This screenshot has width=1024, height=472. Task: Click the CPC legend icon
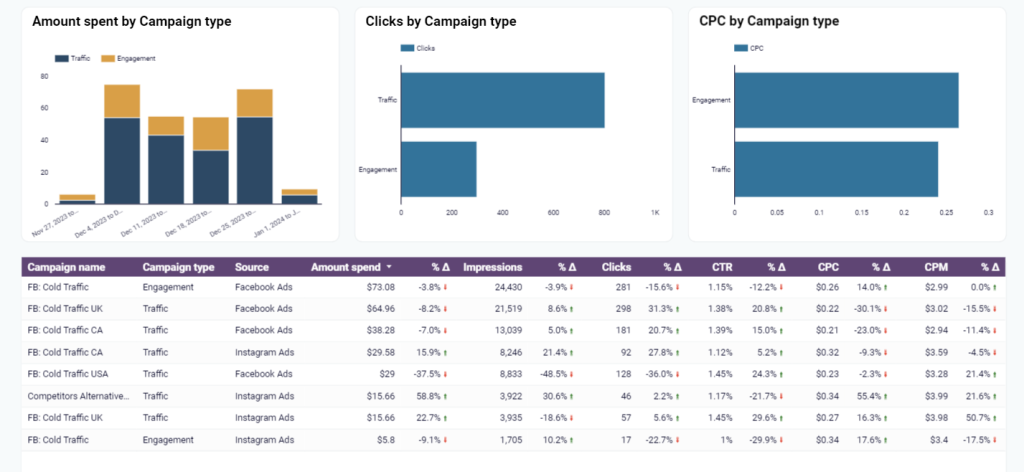741,47
